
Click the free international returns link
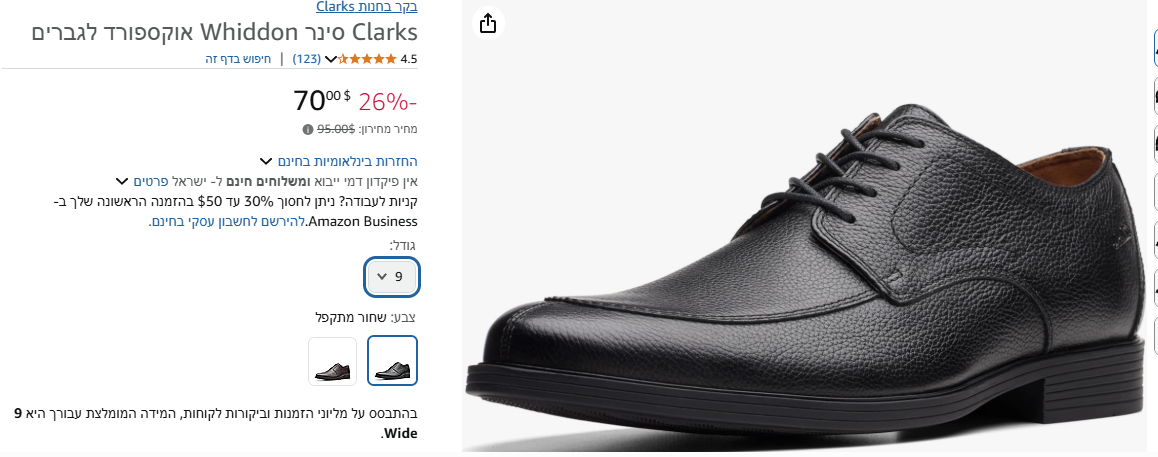coord(347,161)
